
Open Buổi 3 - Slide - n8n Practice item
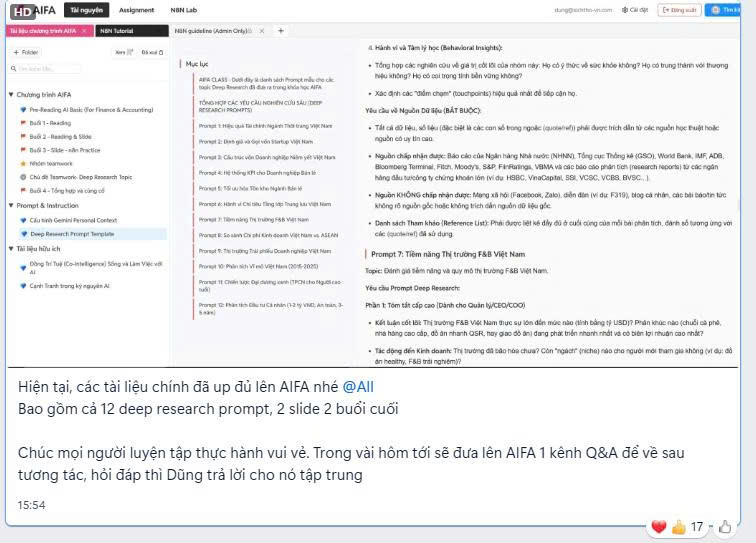point(65,150)
